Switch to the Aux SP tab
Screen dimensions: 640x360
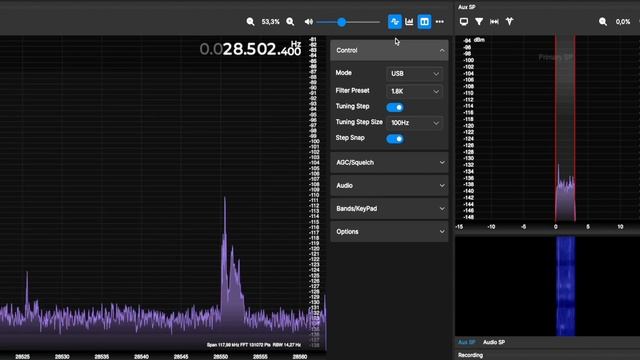click(x=467, y=342)
